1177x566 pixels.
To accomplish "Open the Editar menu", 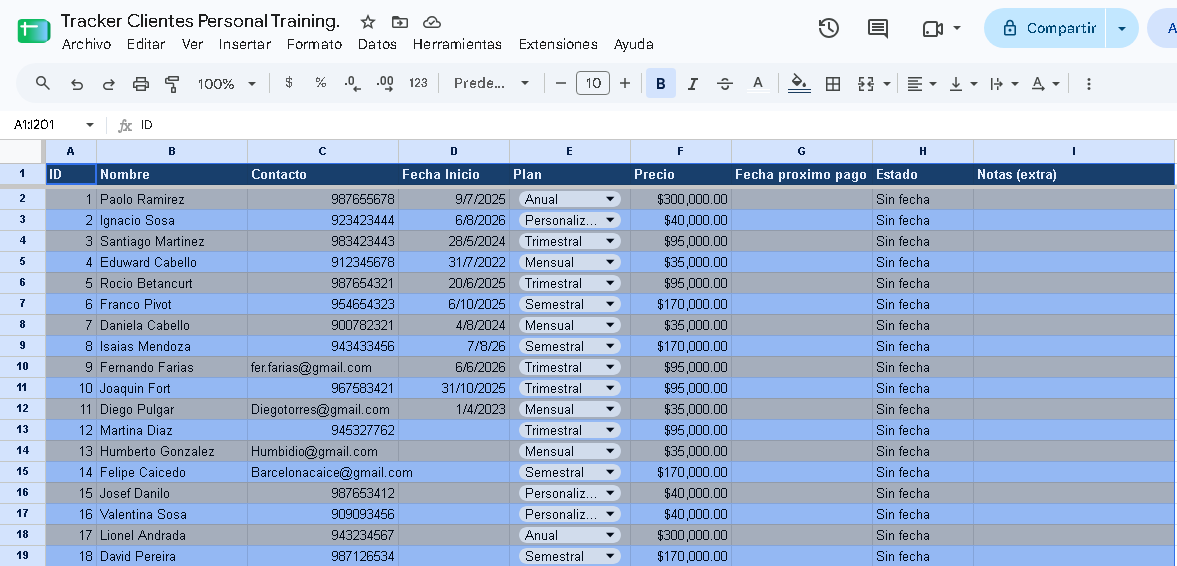I will click(146, 44).
